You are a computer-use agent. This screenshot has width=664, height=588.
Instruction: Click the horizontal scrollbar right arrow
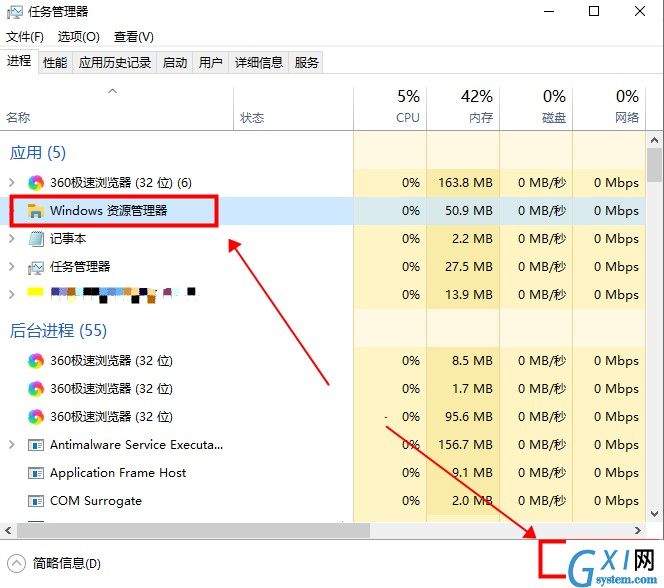(638, 530)
